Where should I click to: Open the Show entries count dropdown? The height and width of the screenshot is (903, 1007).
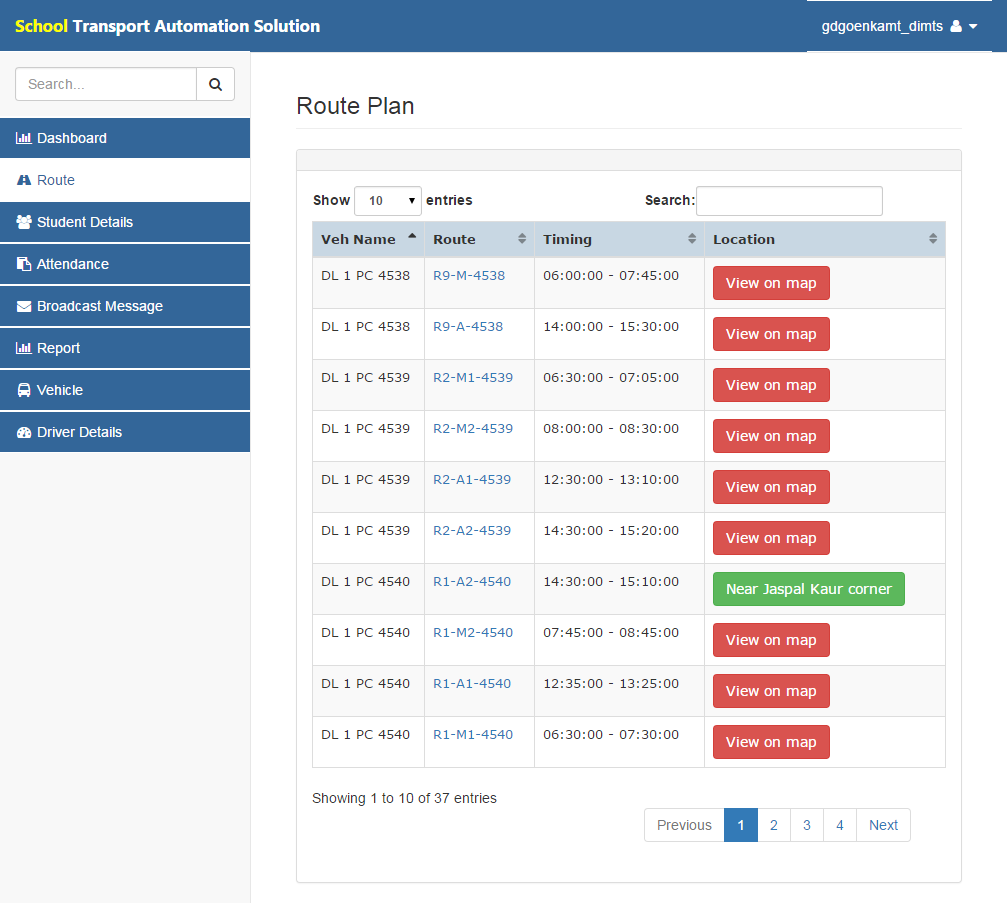tap(388, 201)
